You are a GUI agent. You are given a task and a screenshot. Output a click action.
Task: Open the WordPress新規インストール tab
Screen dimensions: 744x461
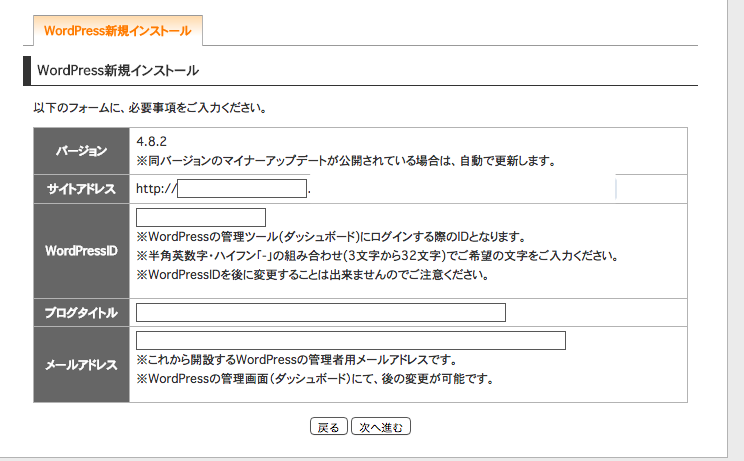point(118,31)
